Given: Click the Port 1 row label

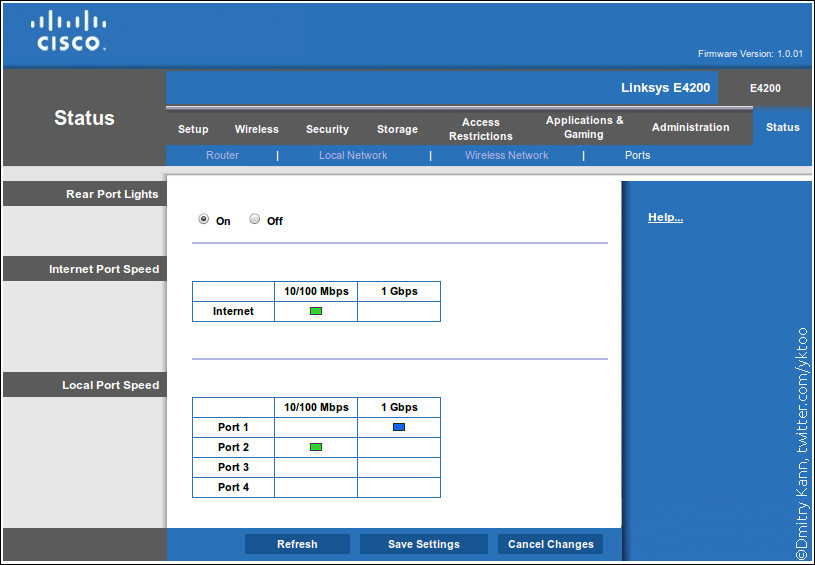Looking at the screenshot, I should pos(233,427).
